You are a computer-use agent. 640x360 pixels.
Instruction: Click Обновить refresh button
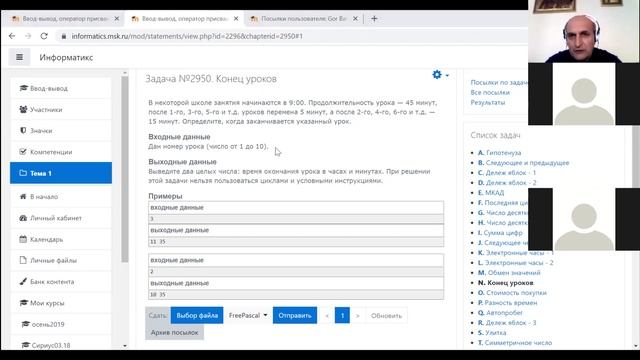[386, 316]
